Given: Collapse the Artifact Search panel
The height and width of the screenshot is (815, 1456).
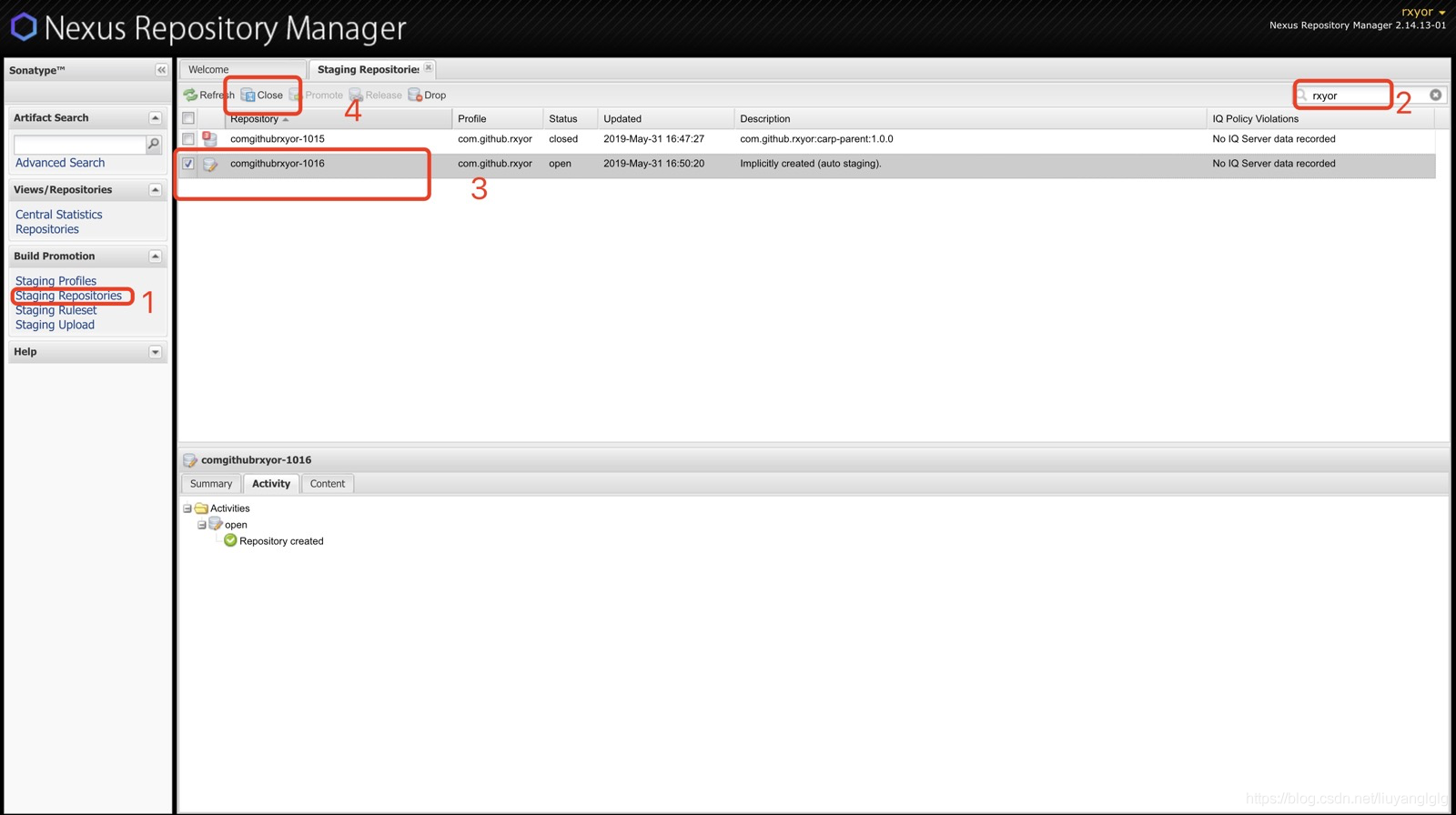Looking at the screenshot, I should (155, 118).
